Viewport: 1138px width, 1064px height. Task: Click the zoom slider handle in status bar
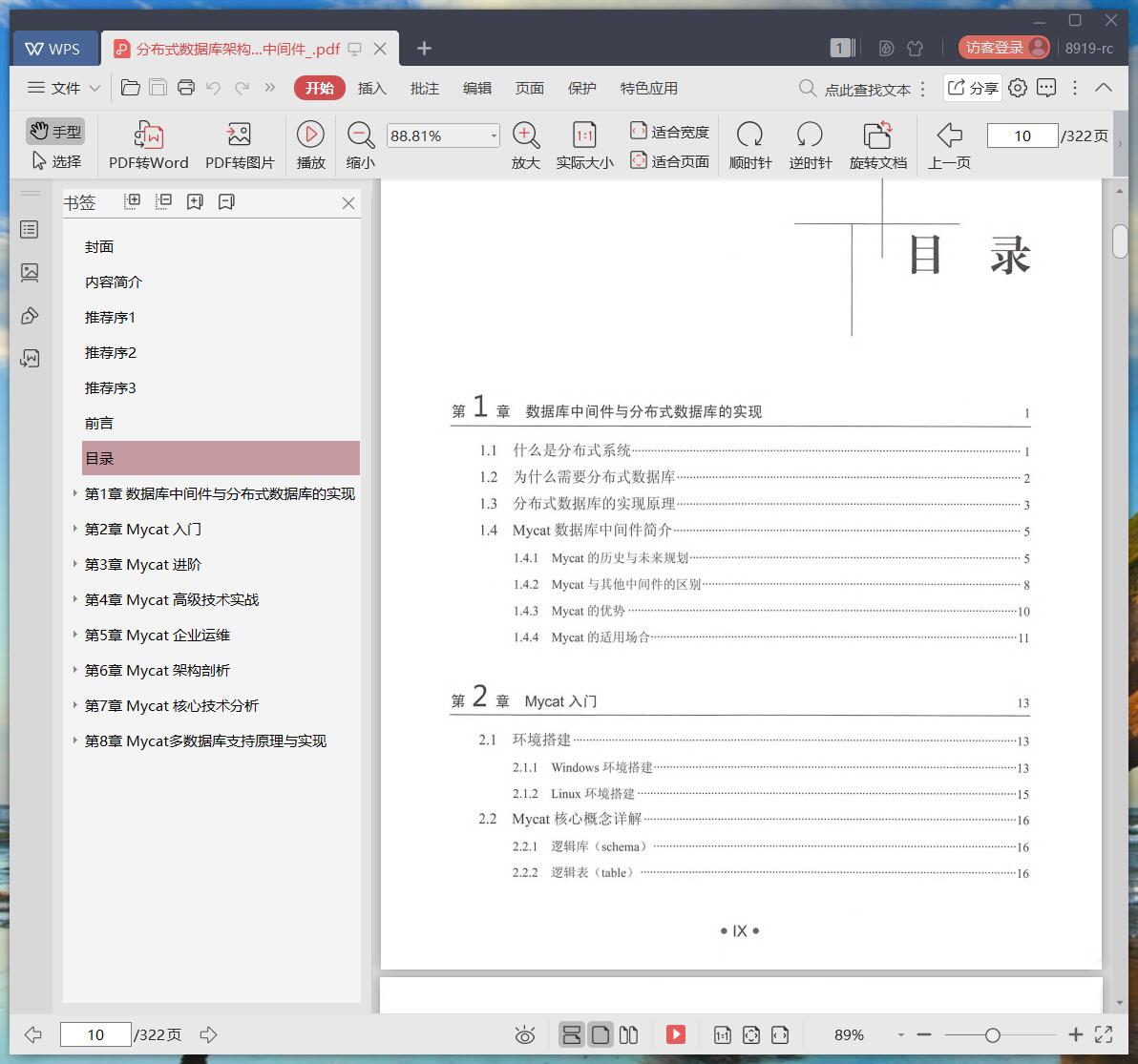[x=992, y=1035]
